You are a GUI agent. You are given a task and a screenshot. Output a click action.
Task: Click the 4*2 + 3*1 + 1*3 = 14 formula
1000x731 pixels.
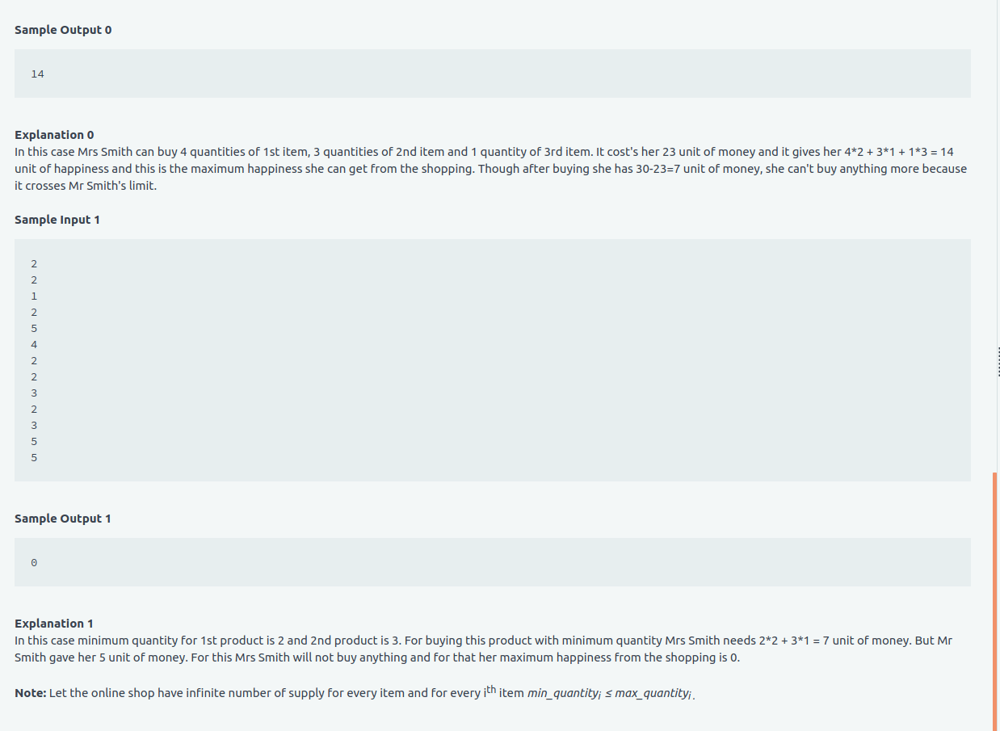(899, 152)
